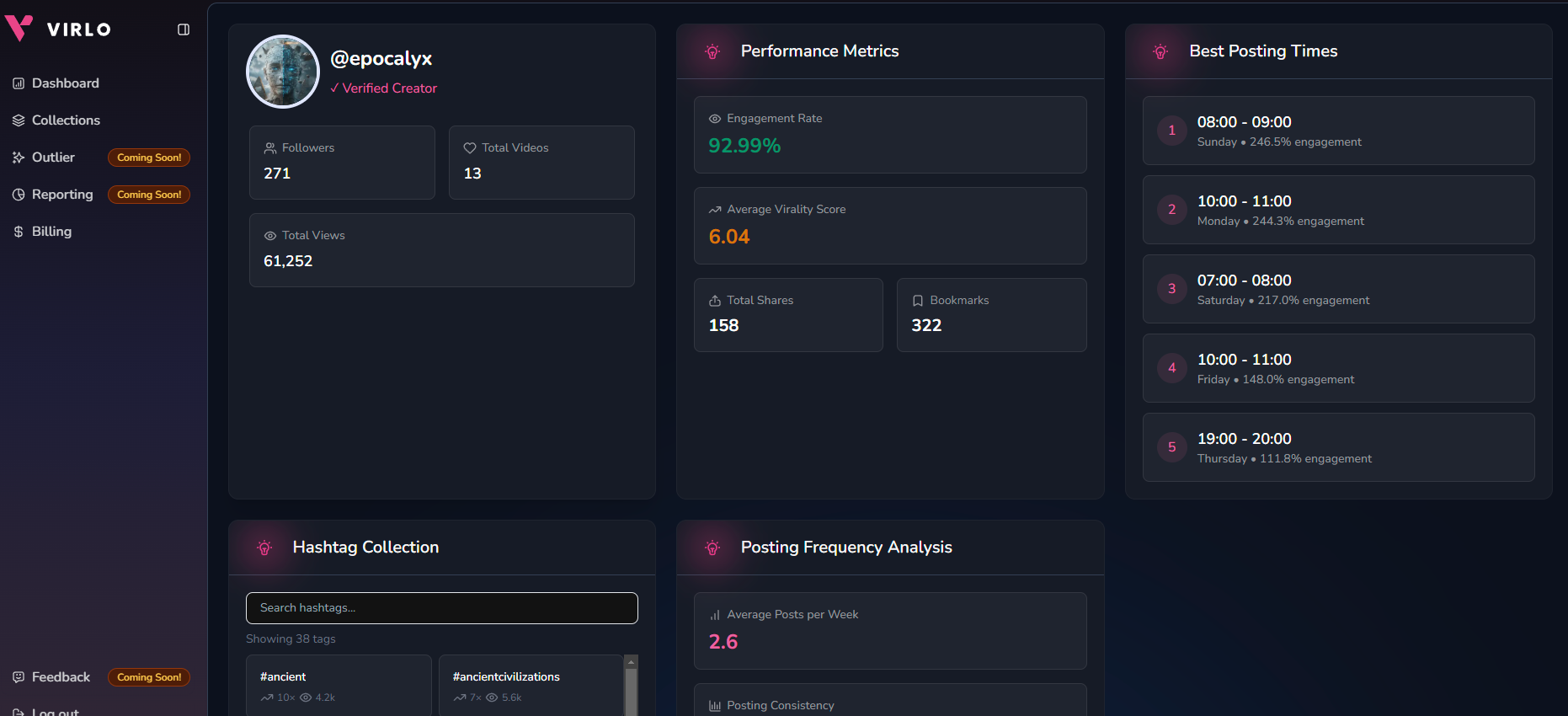Click the hashtag list scrollbar up arrow
This screenshot has width=1568, height=716.
[x=631, y=662]
